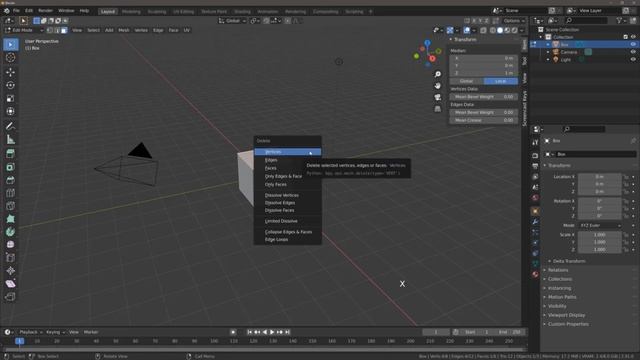The height and width of the screenshot is (360, 640).
Task: Click the viewport zoom magnifier gizmo
Action: 438,74
